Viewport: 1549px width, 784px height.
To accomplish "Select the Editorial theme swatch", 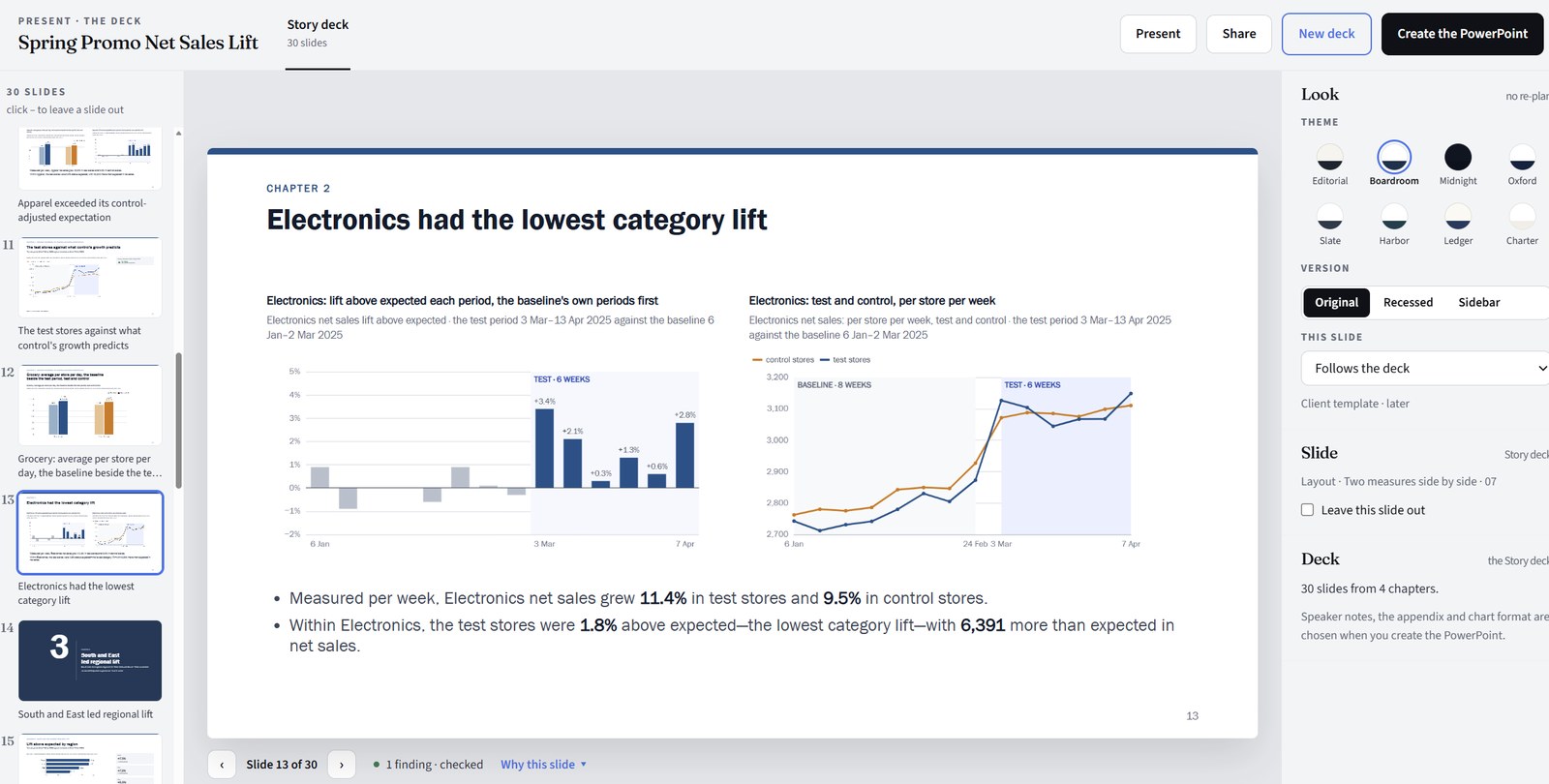I will 1329,157.
